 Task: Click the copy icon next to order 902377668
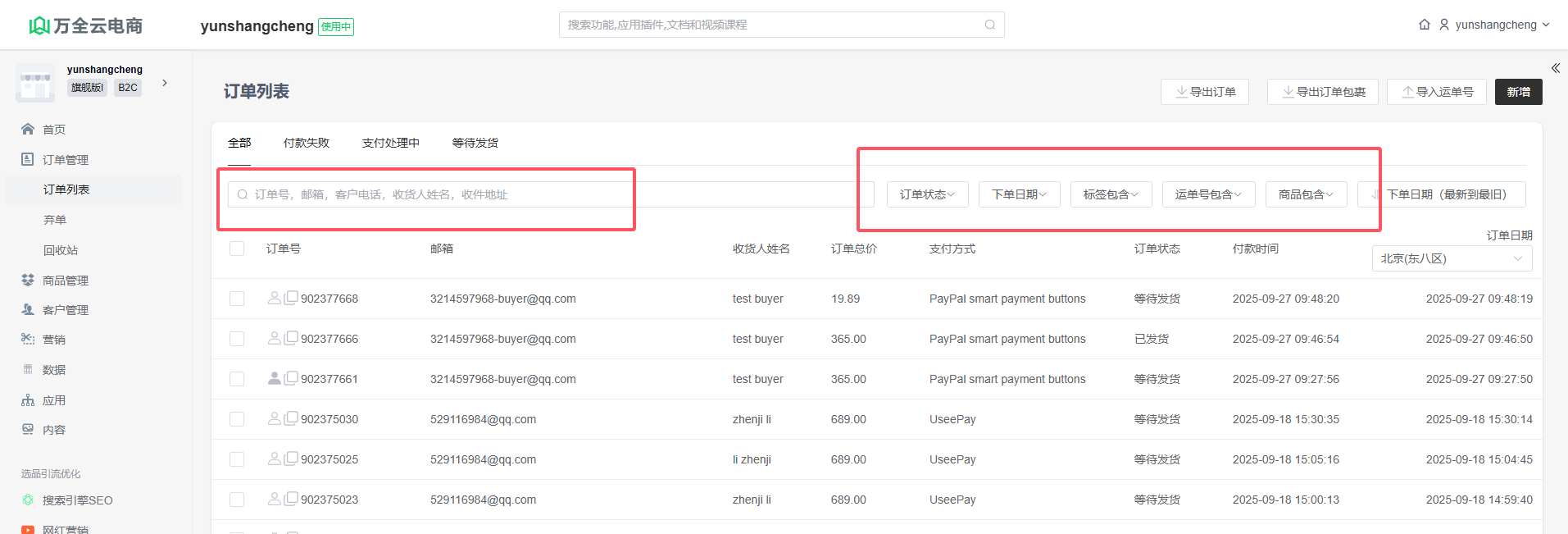pos(291,298)
